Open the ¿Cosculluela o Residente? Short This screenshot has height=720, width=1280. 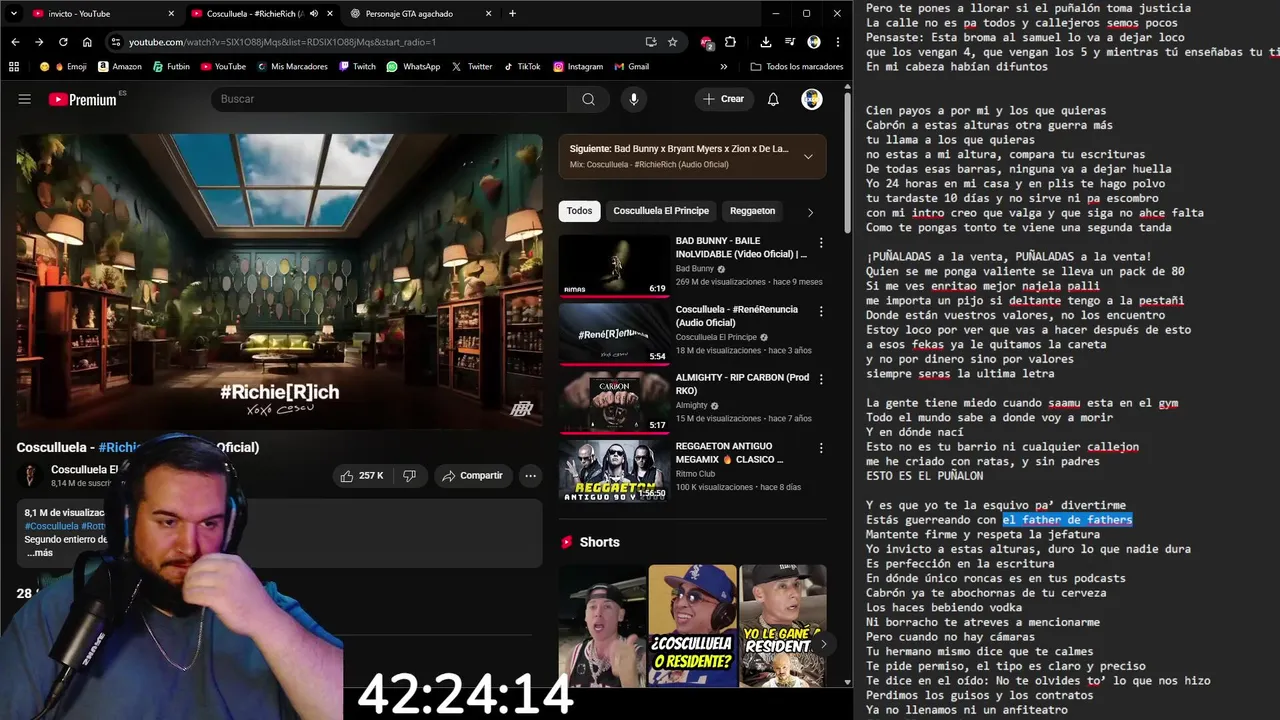tap(692, 626)
